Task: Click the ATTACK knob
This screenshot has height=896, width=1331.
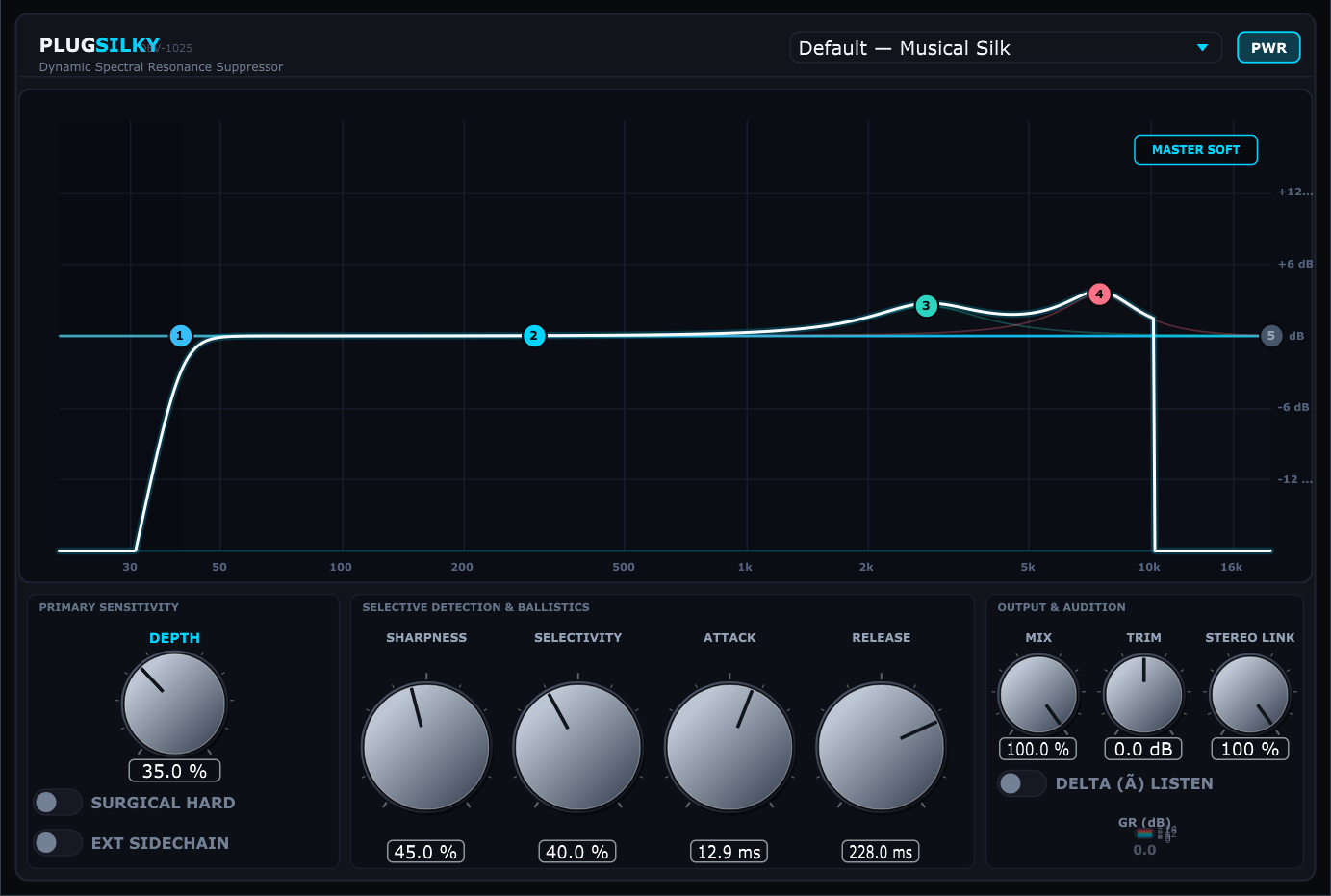Action: [x=729, y=747]
